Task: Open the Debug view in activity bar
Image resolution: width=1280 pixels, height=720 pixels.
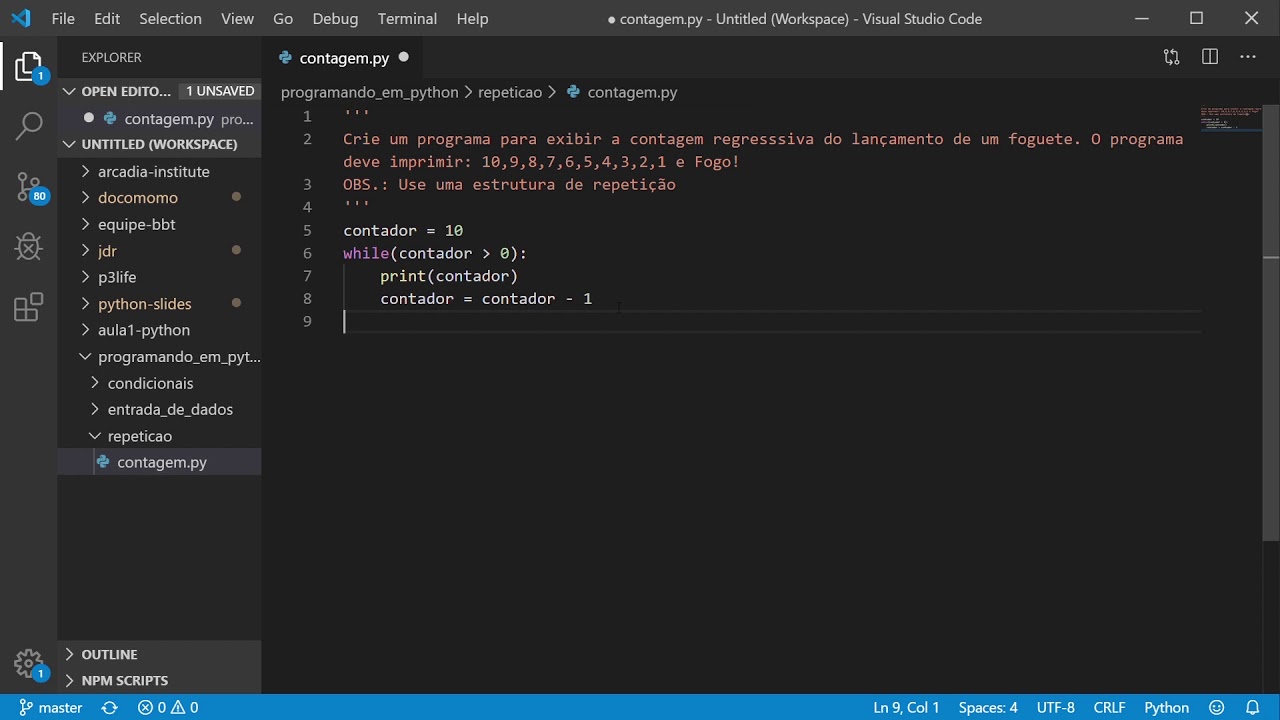Action: (28, 246)
